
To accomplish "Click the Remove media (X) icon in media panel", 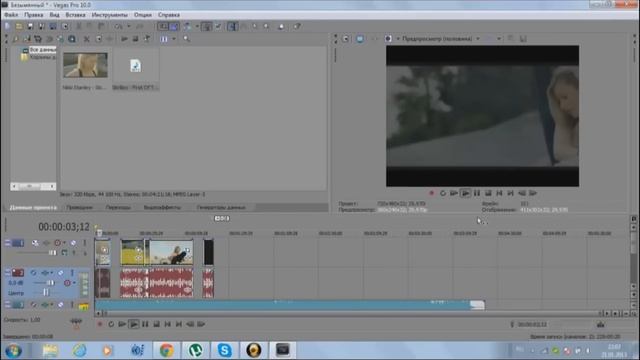I will tap(87, 39).
